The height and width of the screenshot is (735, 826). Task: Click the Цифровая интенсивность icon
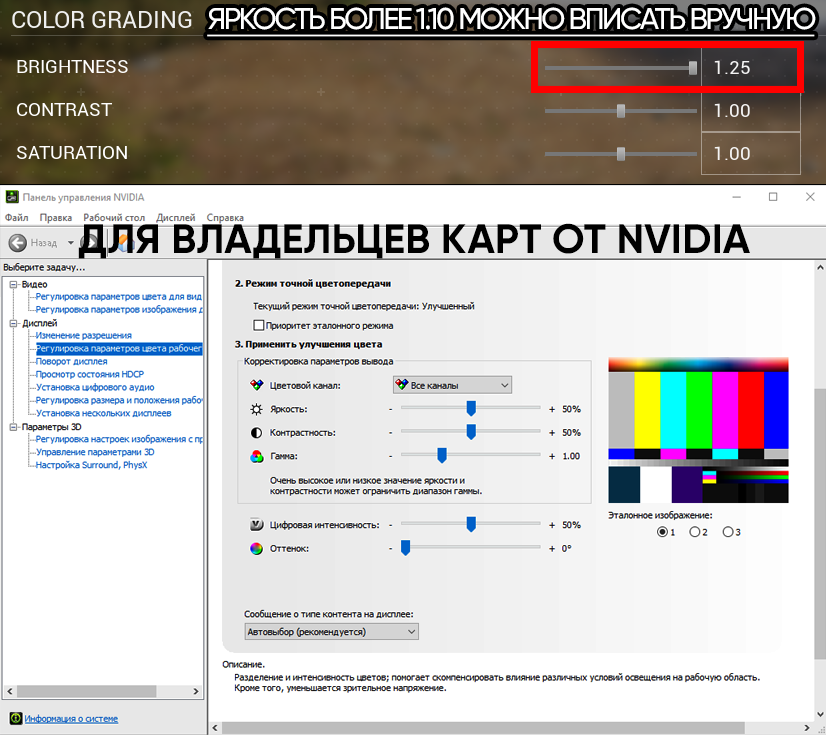click(256, 525)
